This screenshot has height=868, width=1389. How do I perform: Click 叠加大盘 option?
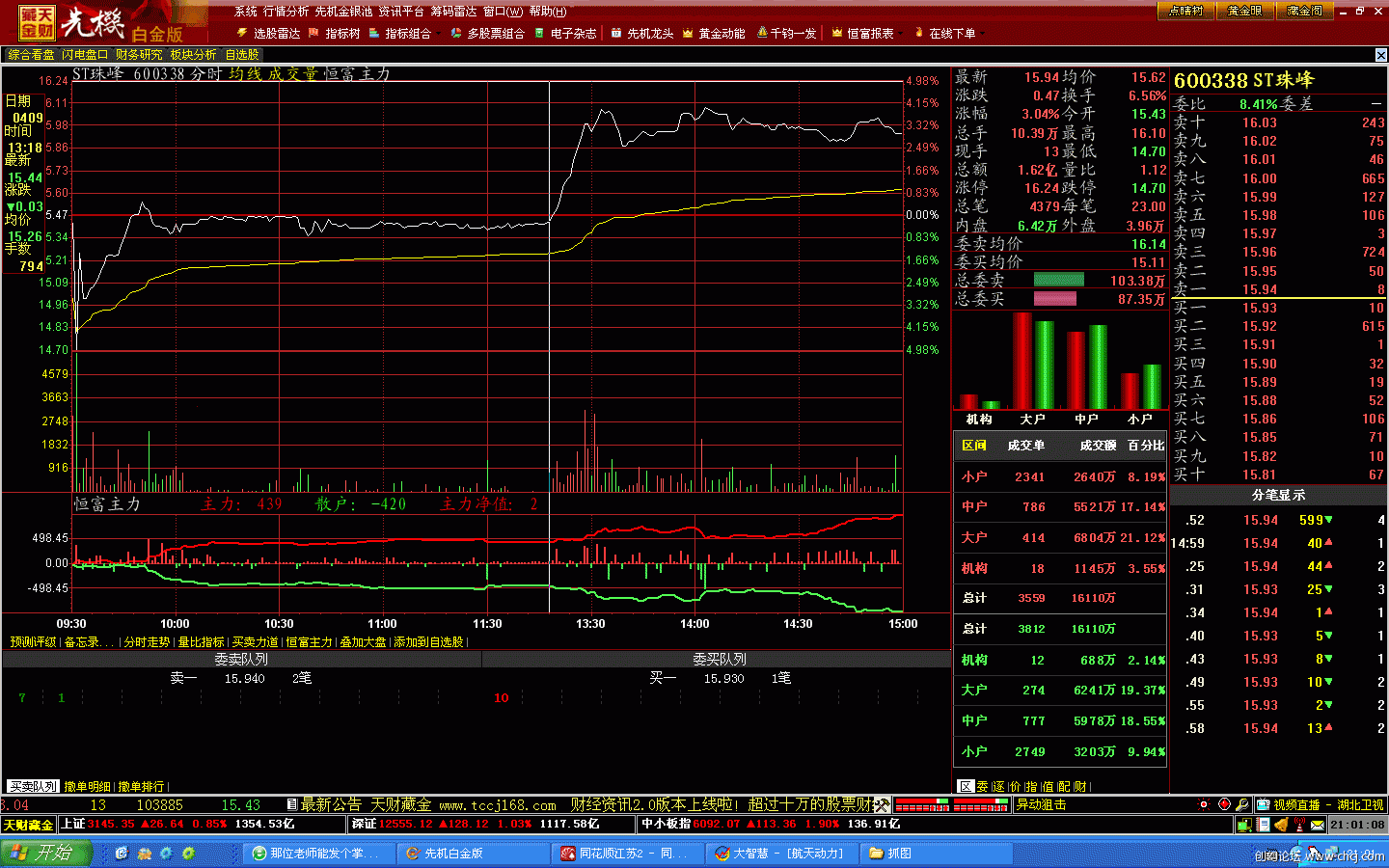click(x=363, y=642)
